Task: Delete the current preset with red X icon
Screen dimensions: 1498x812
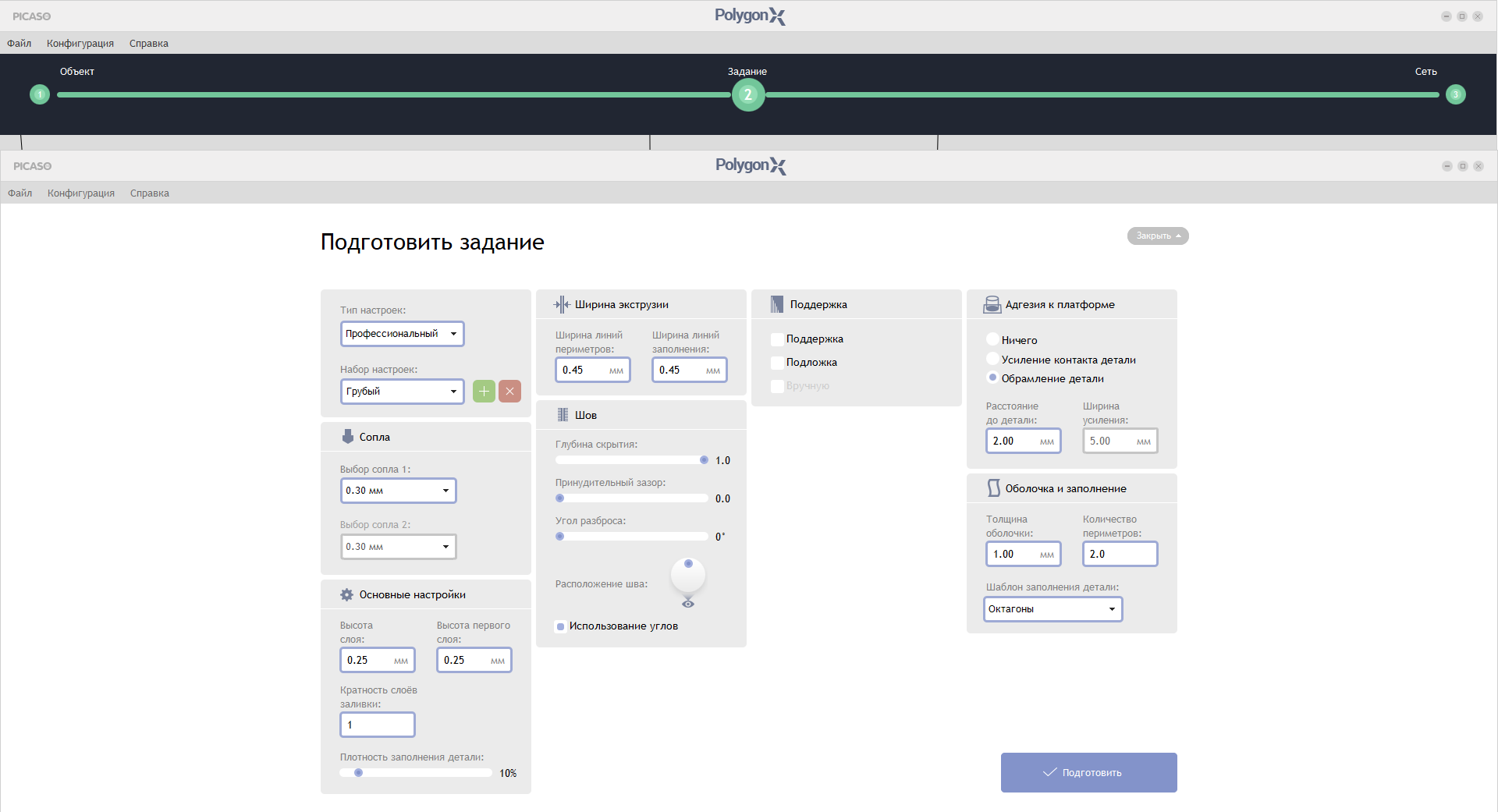Action: (509, 391)
